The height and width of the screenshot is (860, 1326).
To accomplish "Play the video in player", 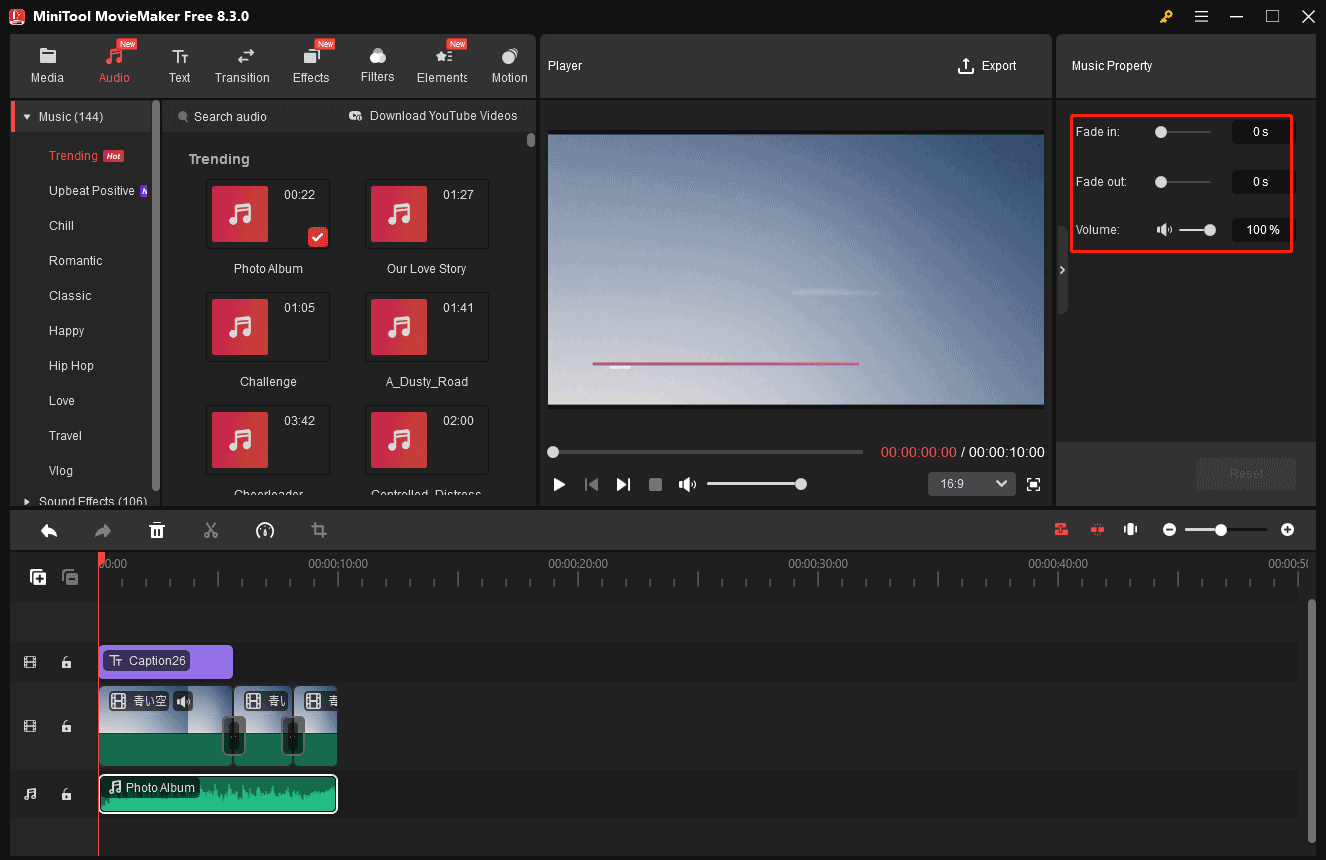I will click(559, 484).
